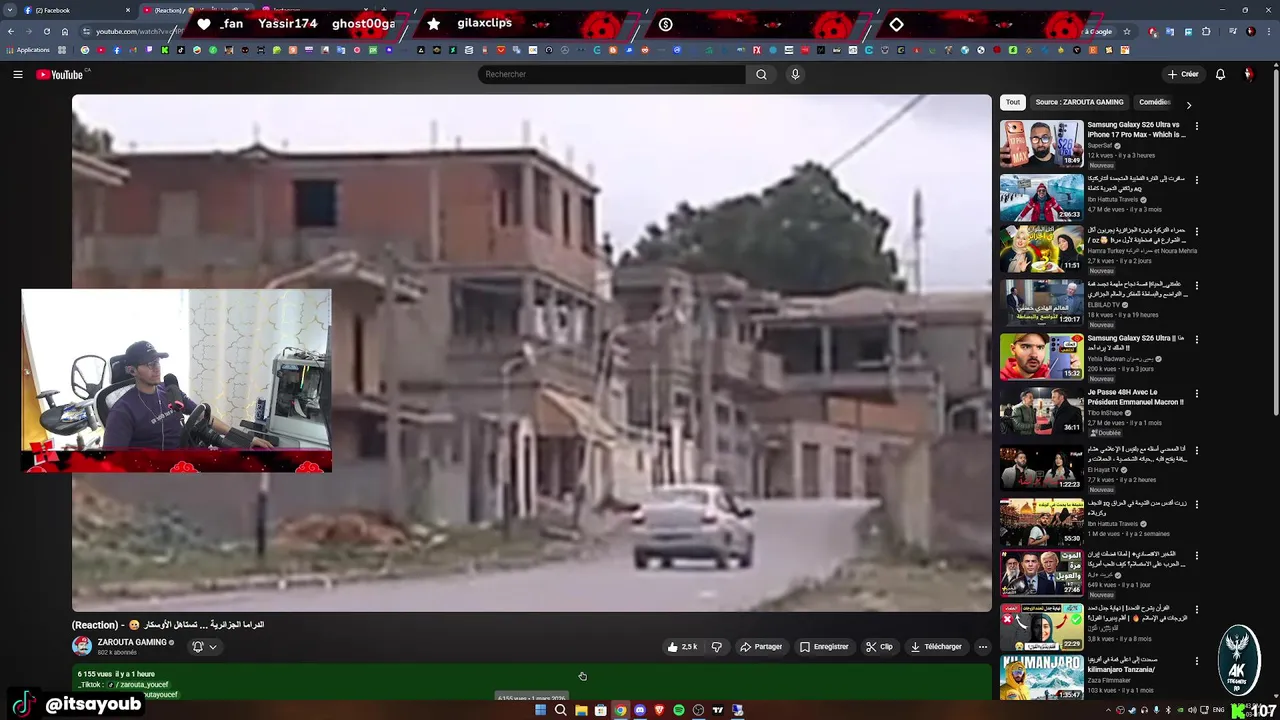Open the three-dot more actions menu under the video
The image size is (1280, 720).
[x=982, y=647]
